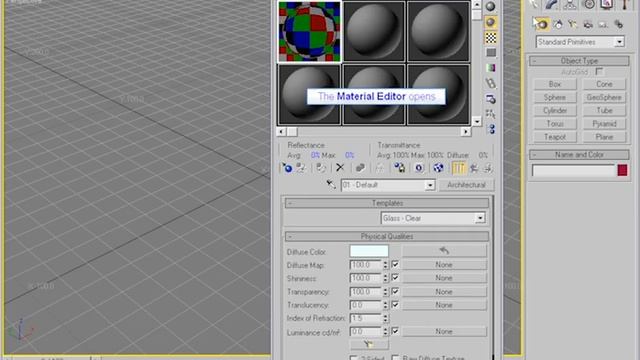Enable the AutoGrid checkbox
The image size is (640, 360).
point(599,71)
